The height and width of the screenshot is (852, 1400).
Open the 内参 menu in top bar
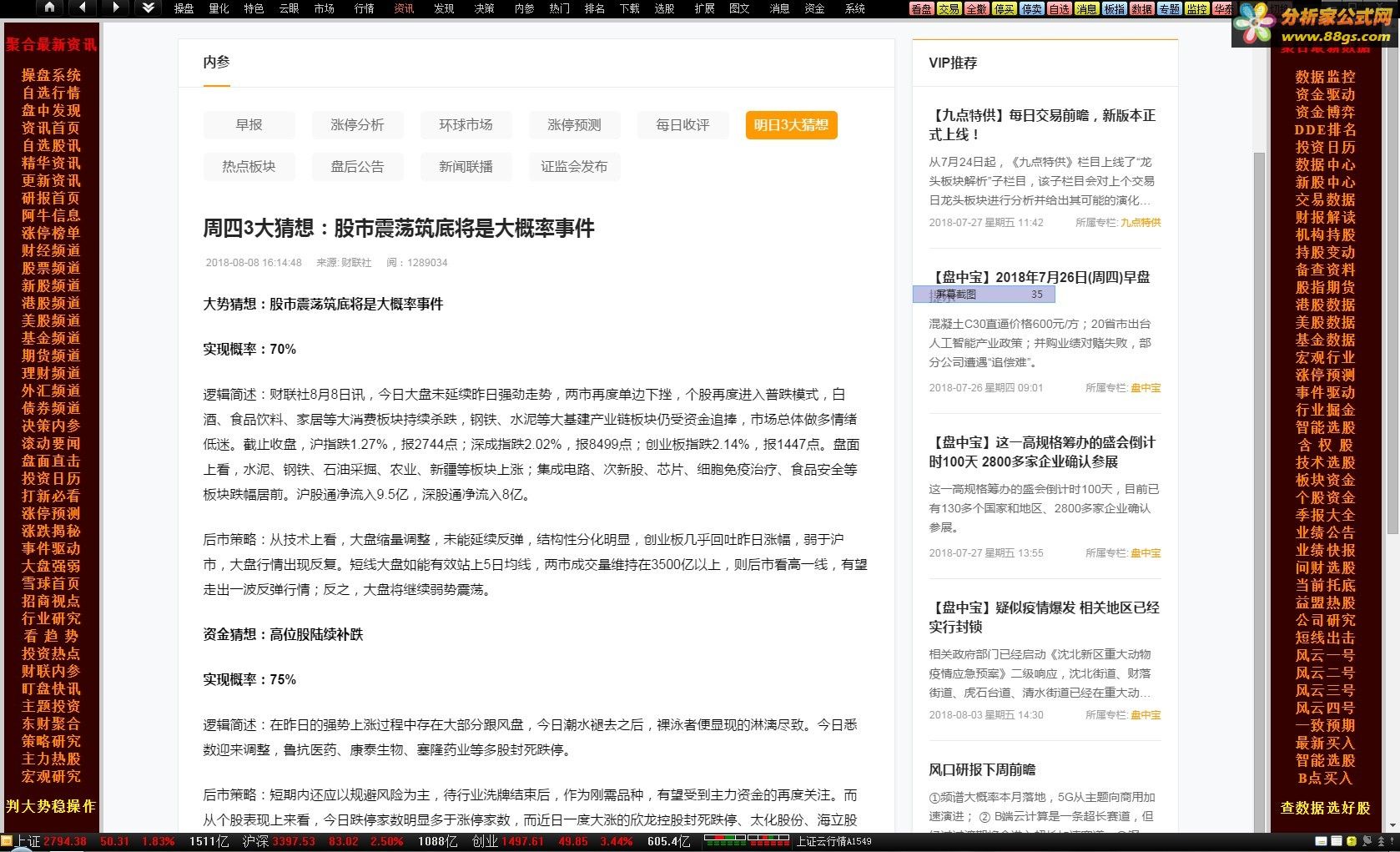click(524, 8)
